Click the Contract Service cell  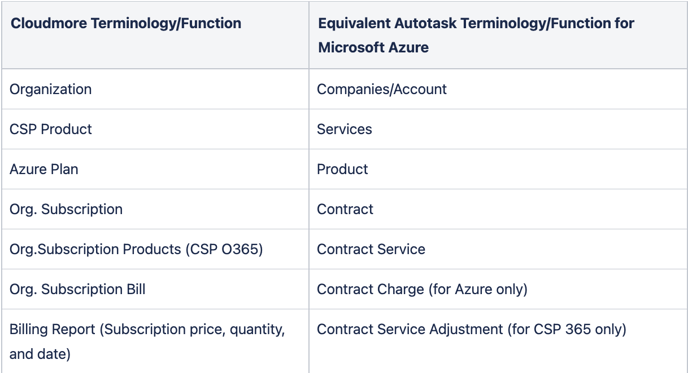tap(498, 249)
